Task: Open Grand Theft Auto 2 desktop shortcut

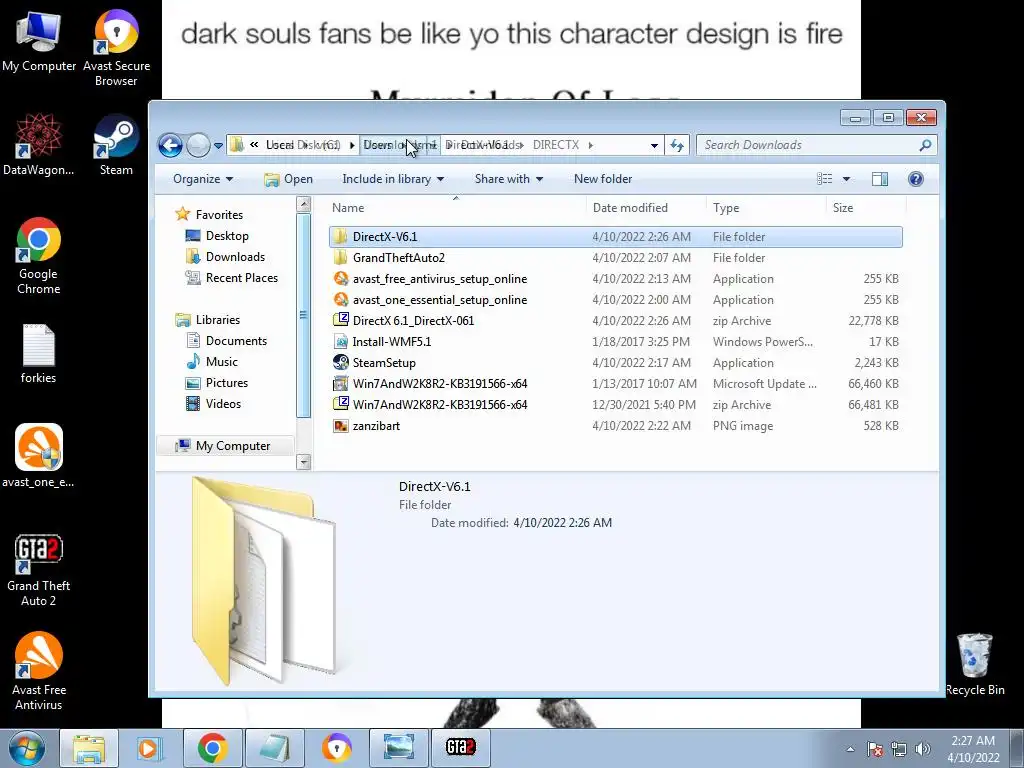Action: [x=39, y=570]
